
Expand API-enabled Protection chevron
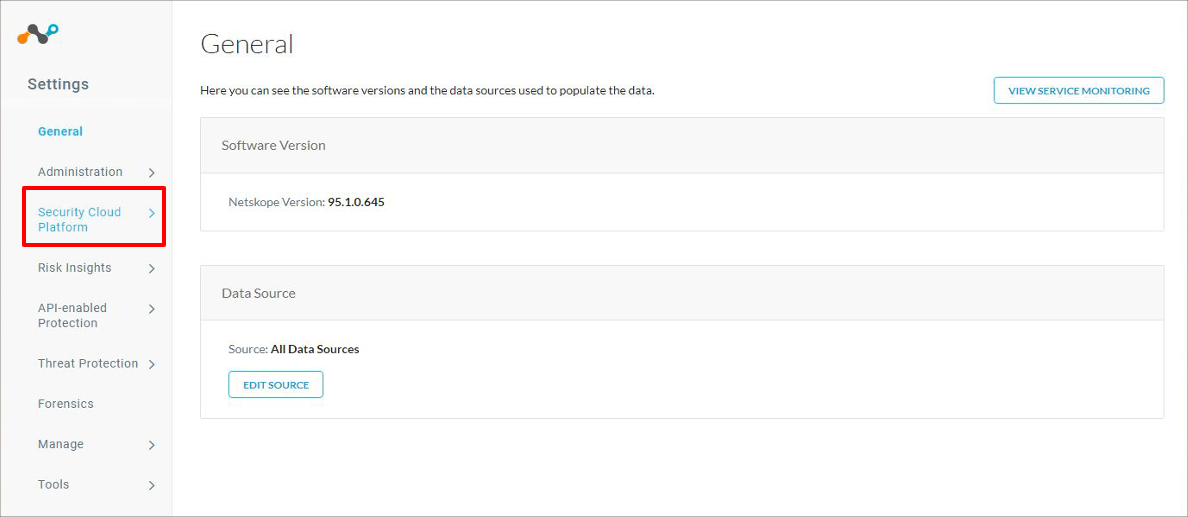pos(152,309)
